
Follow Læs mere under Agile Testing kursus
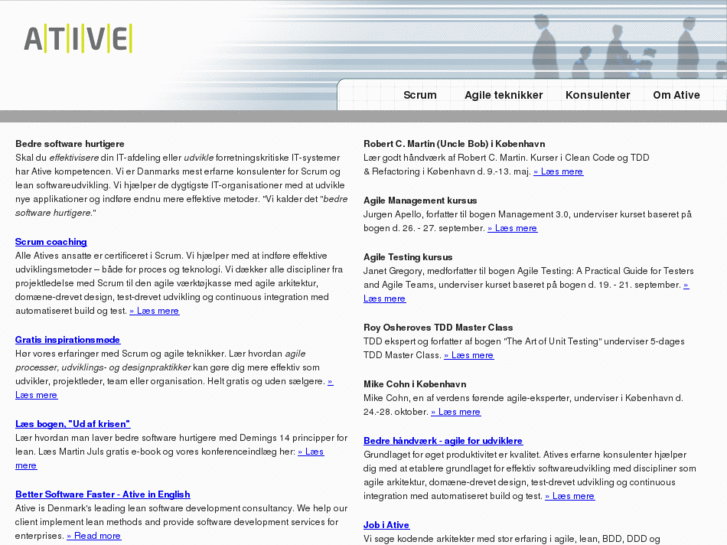coord(384,299)
